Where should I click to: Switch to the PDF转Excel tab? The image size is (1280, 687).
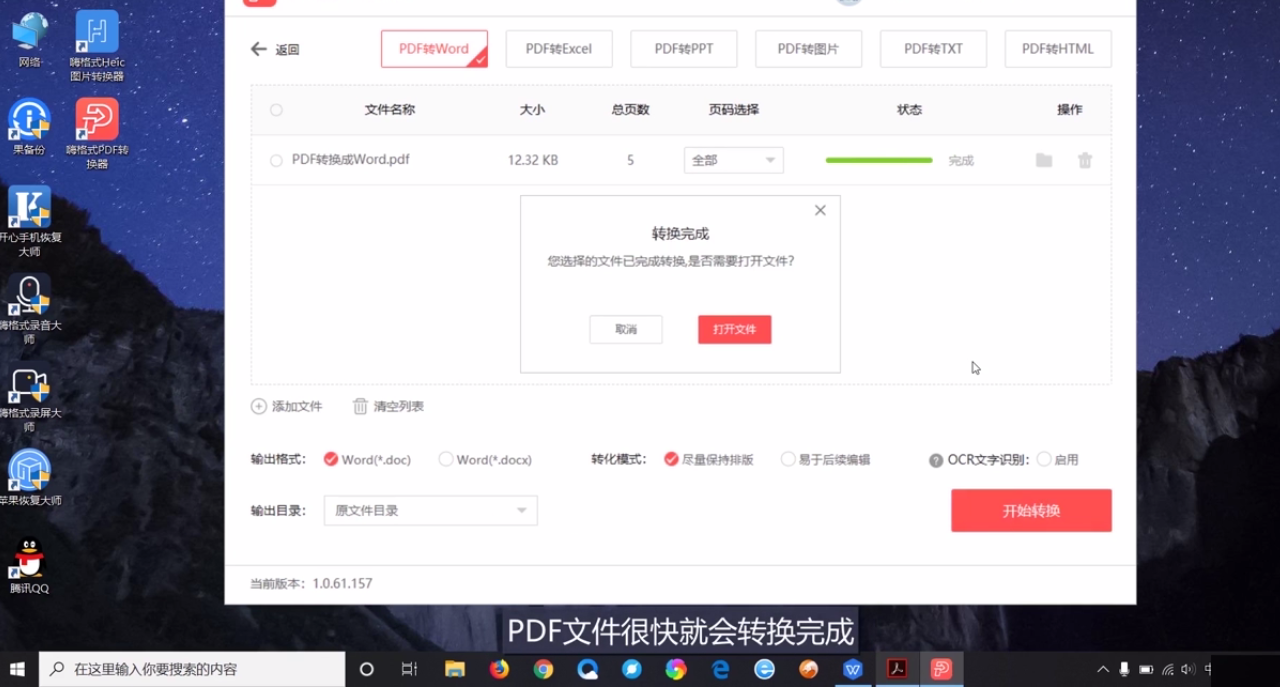pyautogui.click(x=559, y=49)
